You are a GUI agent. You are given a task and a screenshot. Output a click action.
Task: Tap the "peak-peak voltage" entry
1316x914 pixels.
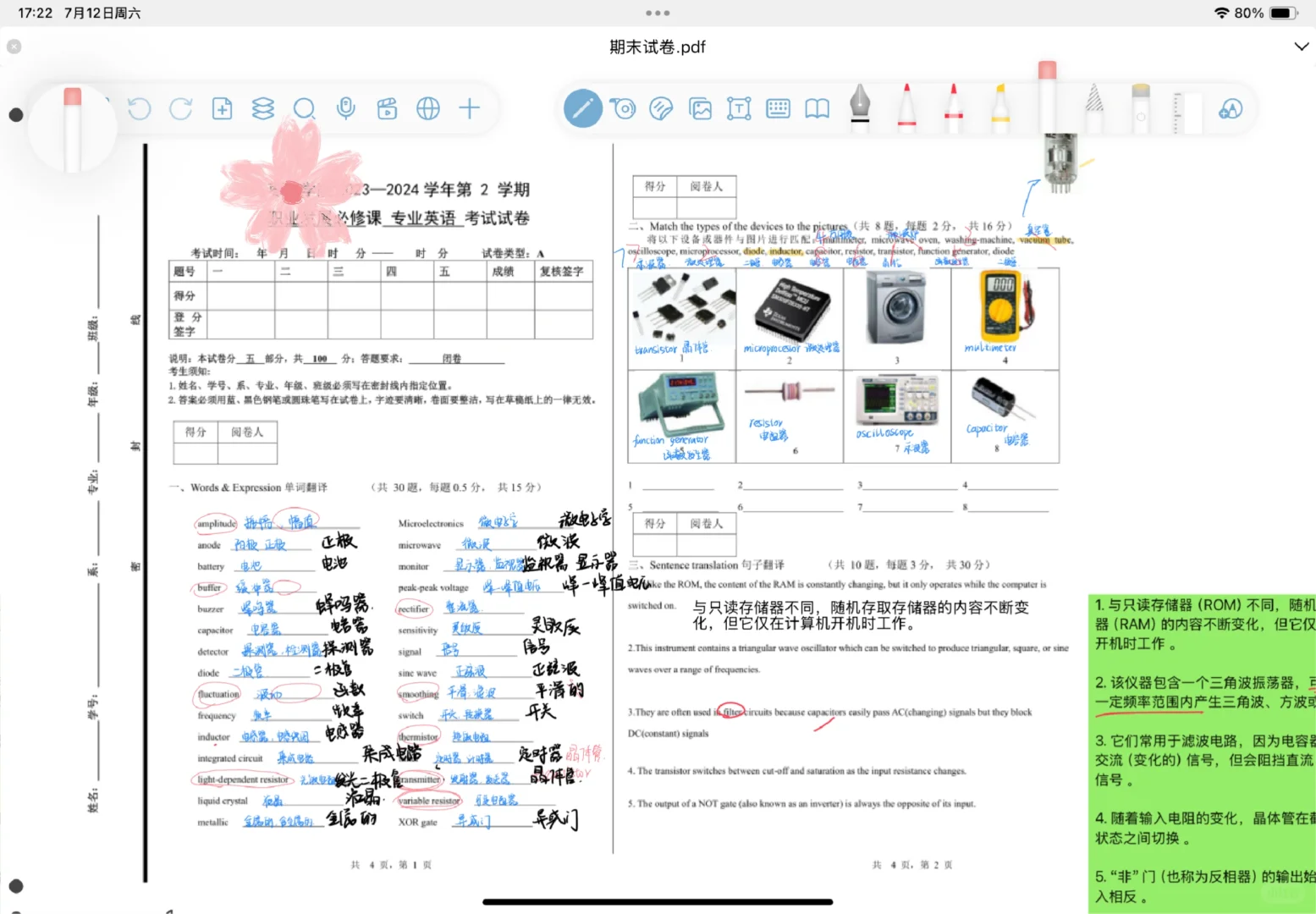[432, 587]
